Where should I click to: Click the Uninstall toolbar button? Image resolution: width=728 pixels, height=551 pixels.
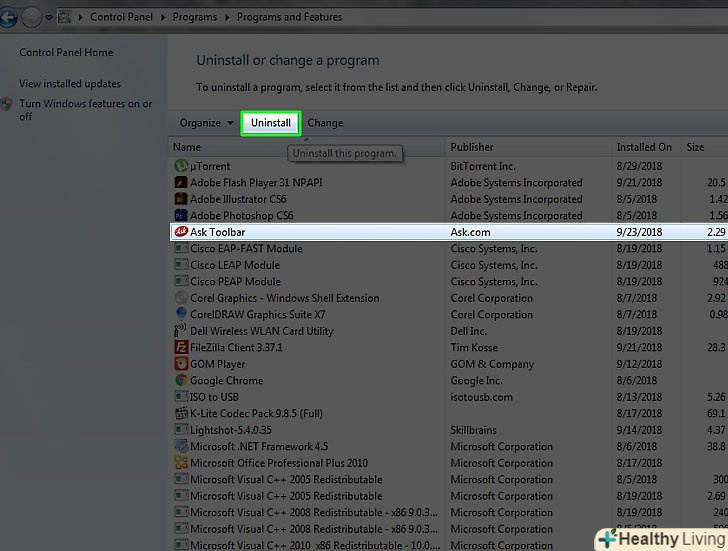[x=271, y=123]
